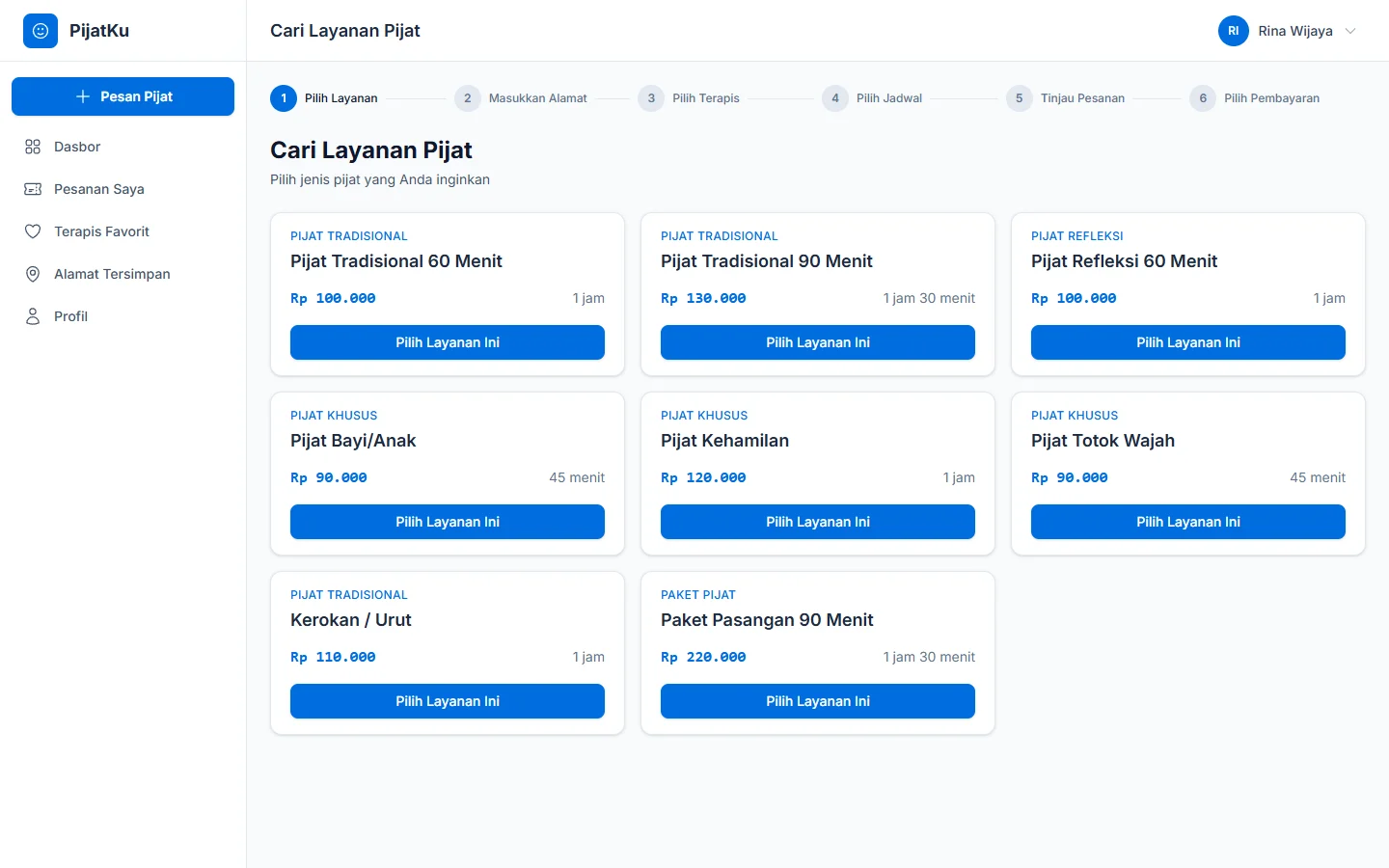
Task: Click the Dasbor grid icon
Action: pyautogui.click(x=33, y=147)
